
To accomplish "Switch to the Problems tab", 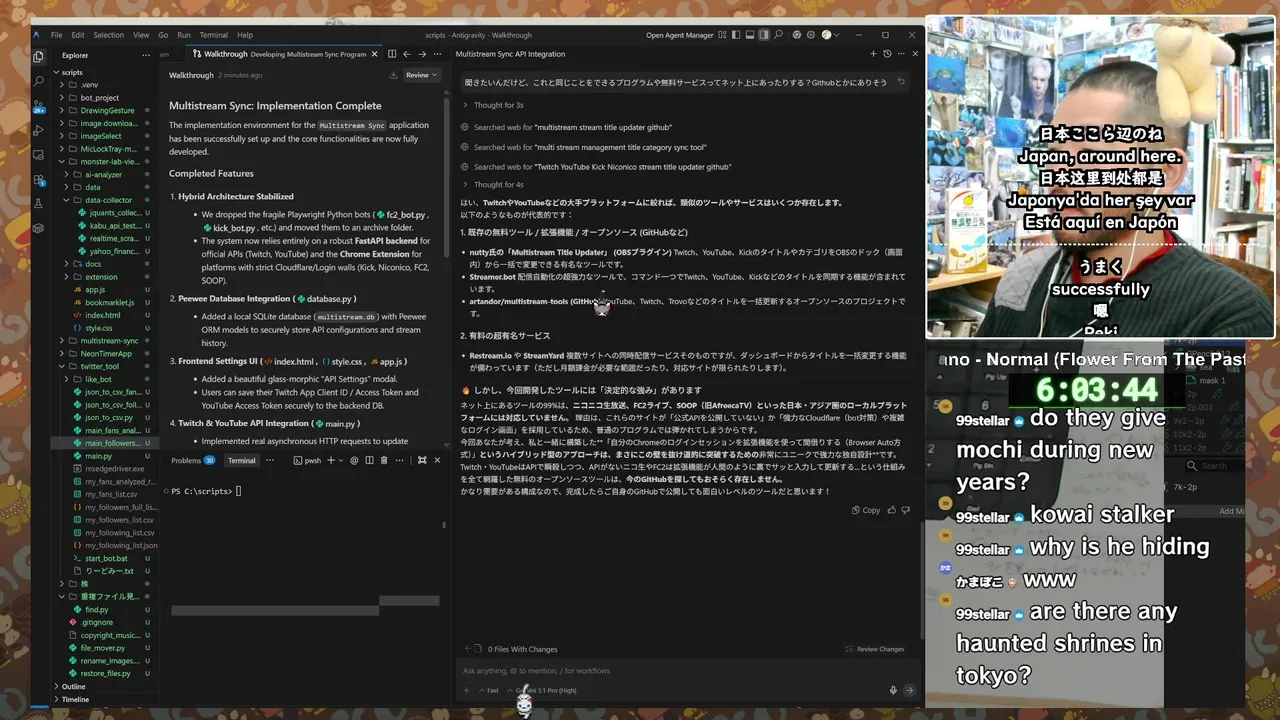I will pyautogui.click(x=192, y=460).
